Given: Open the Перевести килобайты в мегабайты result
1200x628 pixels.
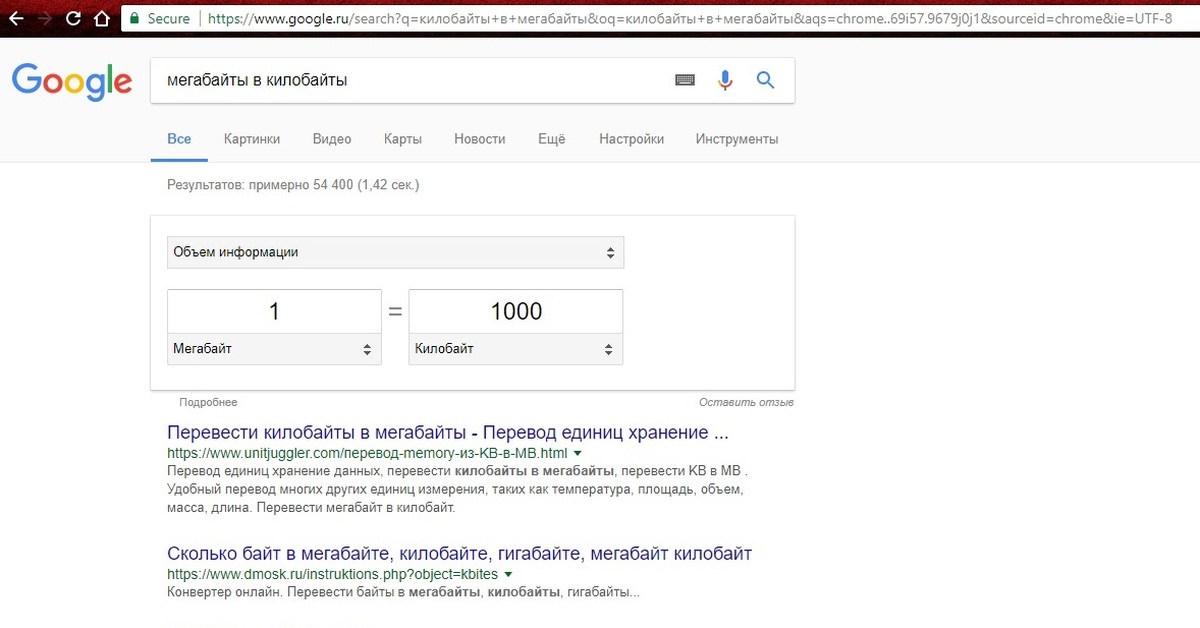Looking at the screenshot, I should (x=447, y=433).
